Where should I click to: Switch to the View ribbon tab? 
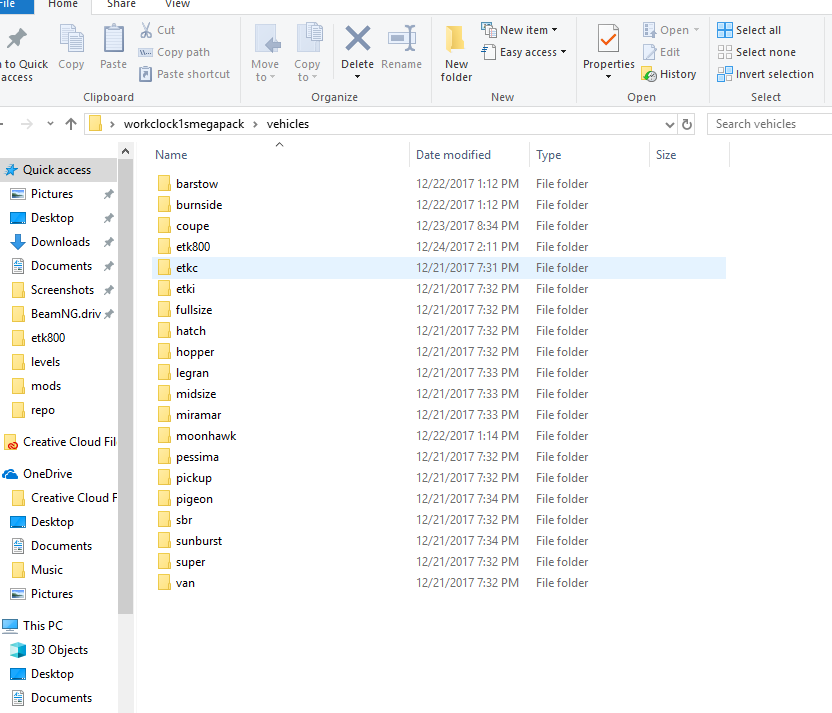click(177, 4)
